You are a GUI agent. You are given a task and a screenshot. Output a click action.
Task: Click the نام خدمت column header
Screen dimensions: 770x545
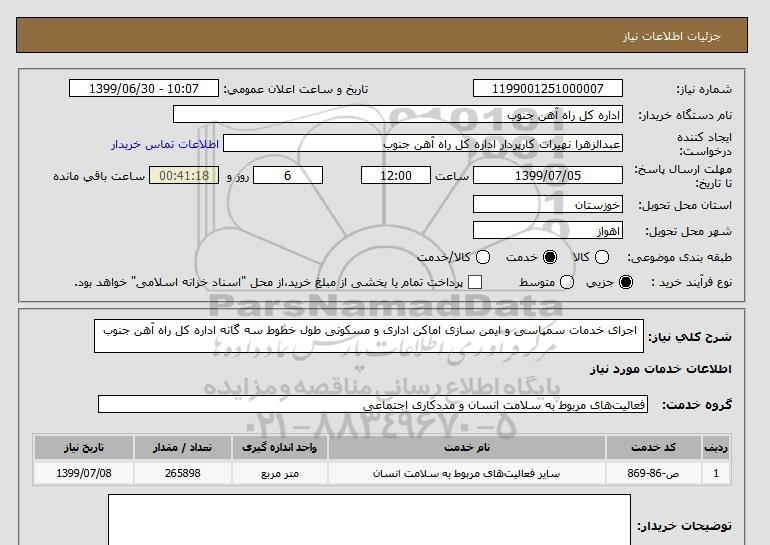(x=467, y=447)
